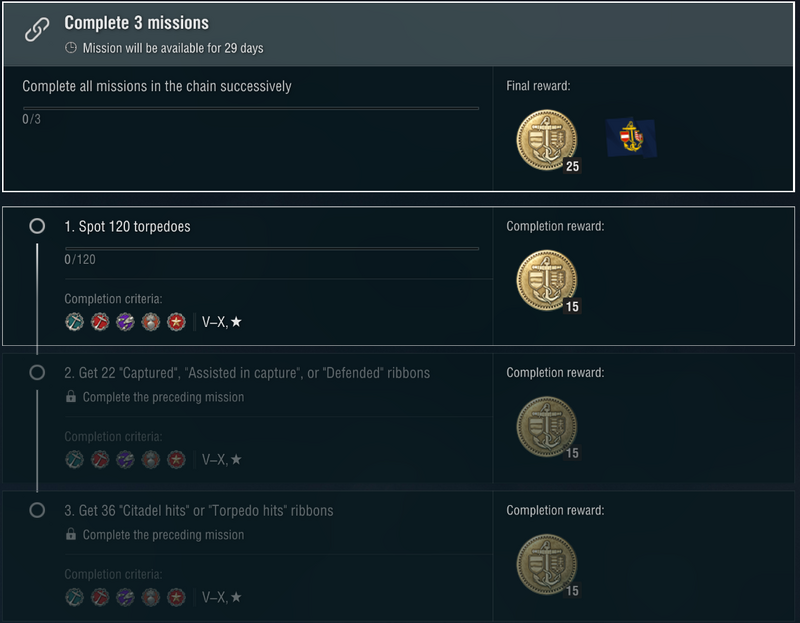
Task: Select the circle marker for mission 2
Action: [x=37, y=372]
